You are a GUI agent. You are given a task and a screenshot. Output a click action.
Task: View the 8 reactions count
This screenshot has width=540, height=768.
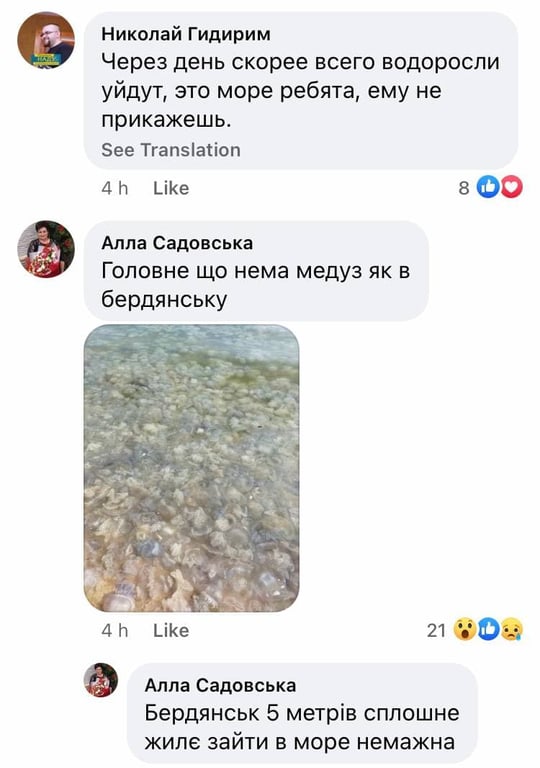tap(464, 188)
